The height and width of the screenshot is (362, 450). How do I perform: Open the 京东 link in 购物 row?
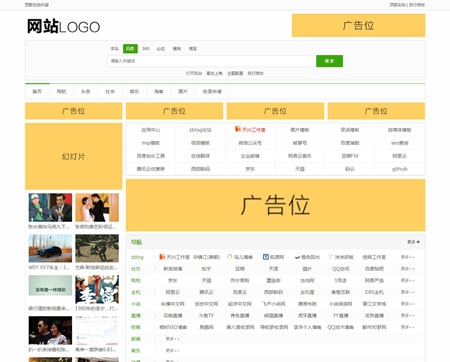[x=173, y=280]
